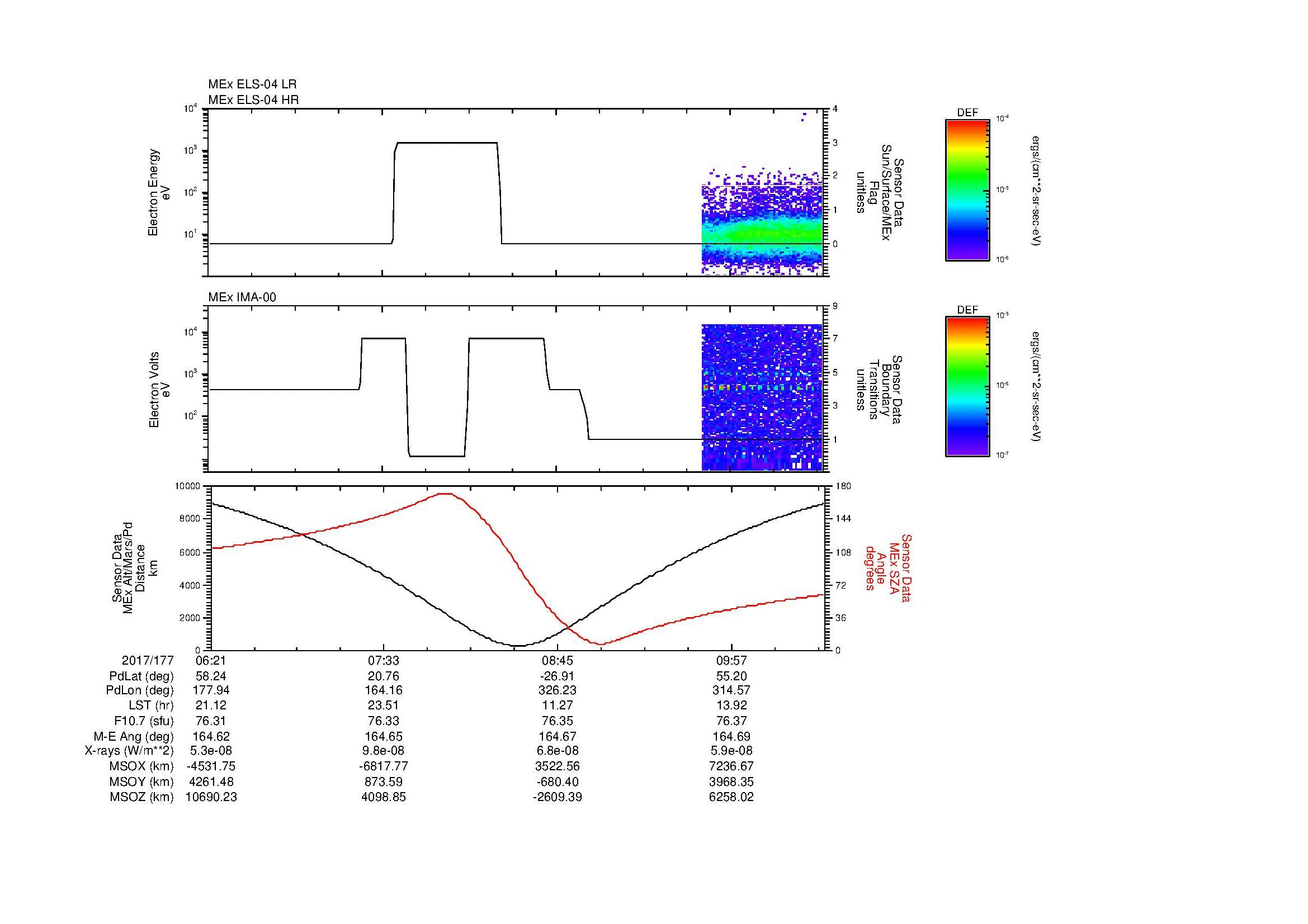Viewport: 1308px width, 924px height.
Task: Click the IMA ion spectrogram data region
Action: 762,397
